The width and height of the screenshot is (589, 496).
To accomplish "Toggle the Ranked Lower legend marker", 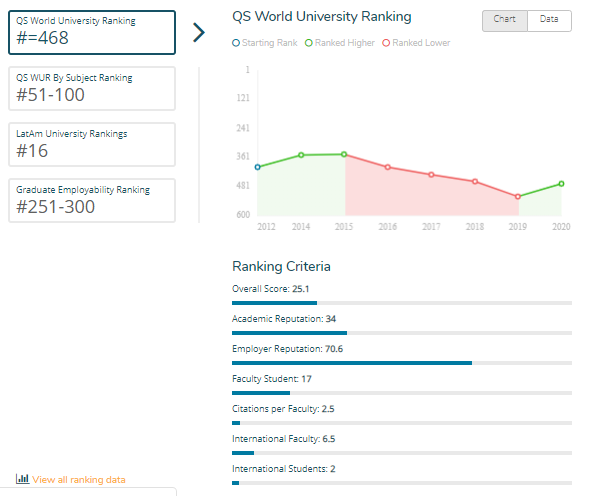I will point(386,43).
